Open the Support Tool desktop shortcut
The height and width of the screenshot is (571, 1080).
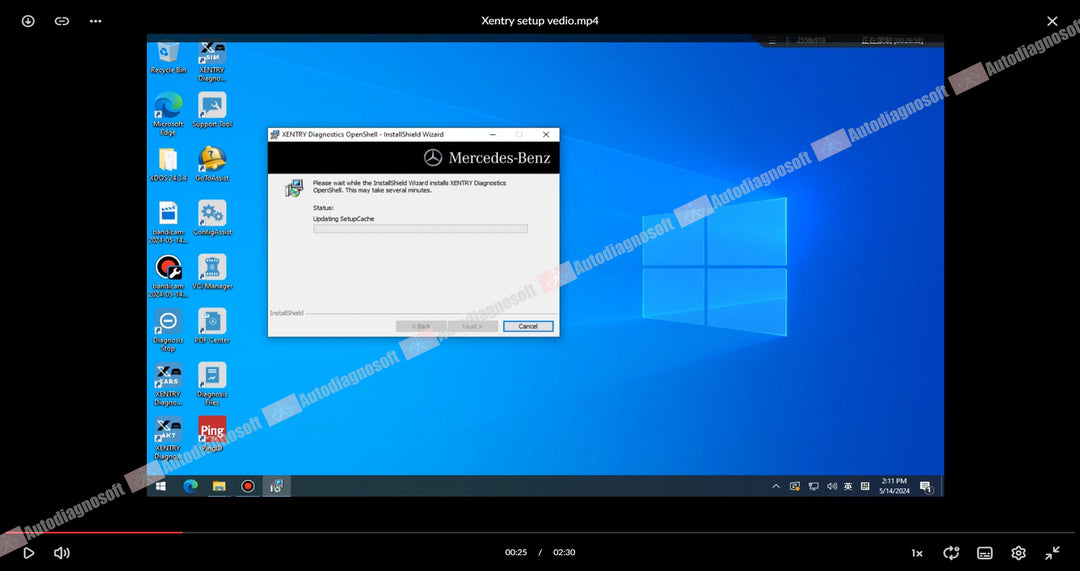212,110
